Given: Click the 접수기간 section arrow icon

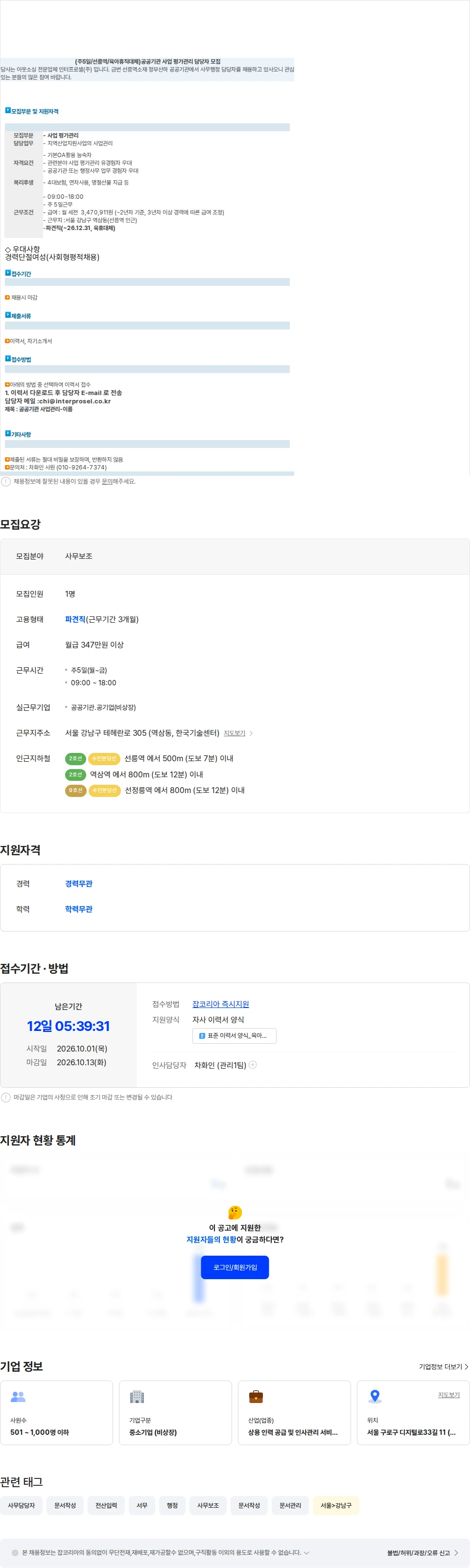Looking at the screenshot, I should click(8, 273).
